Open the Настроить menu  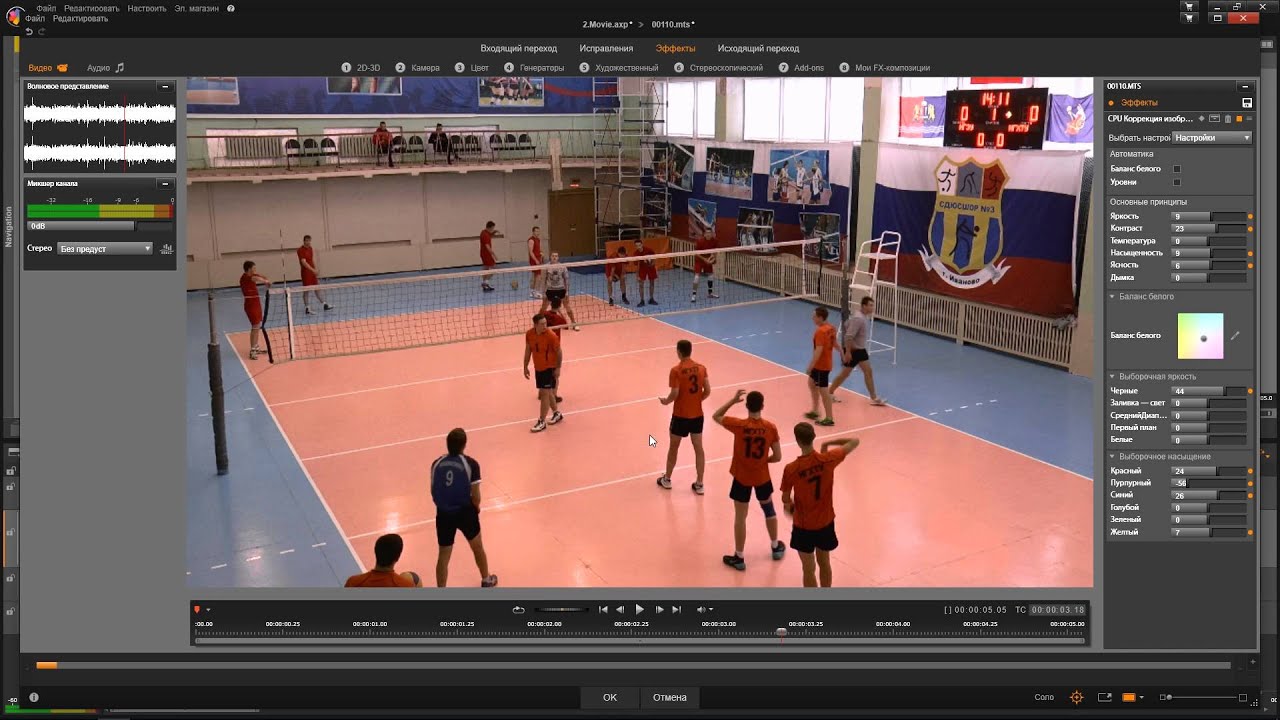point(147,8)
